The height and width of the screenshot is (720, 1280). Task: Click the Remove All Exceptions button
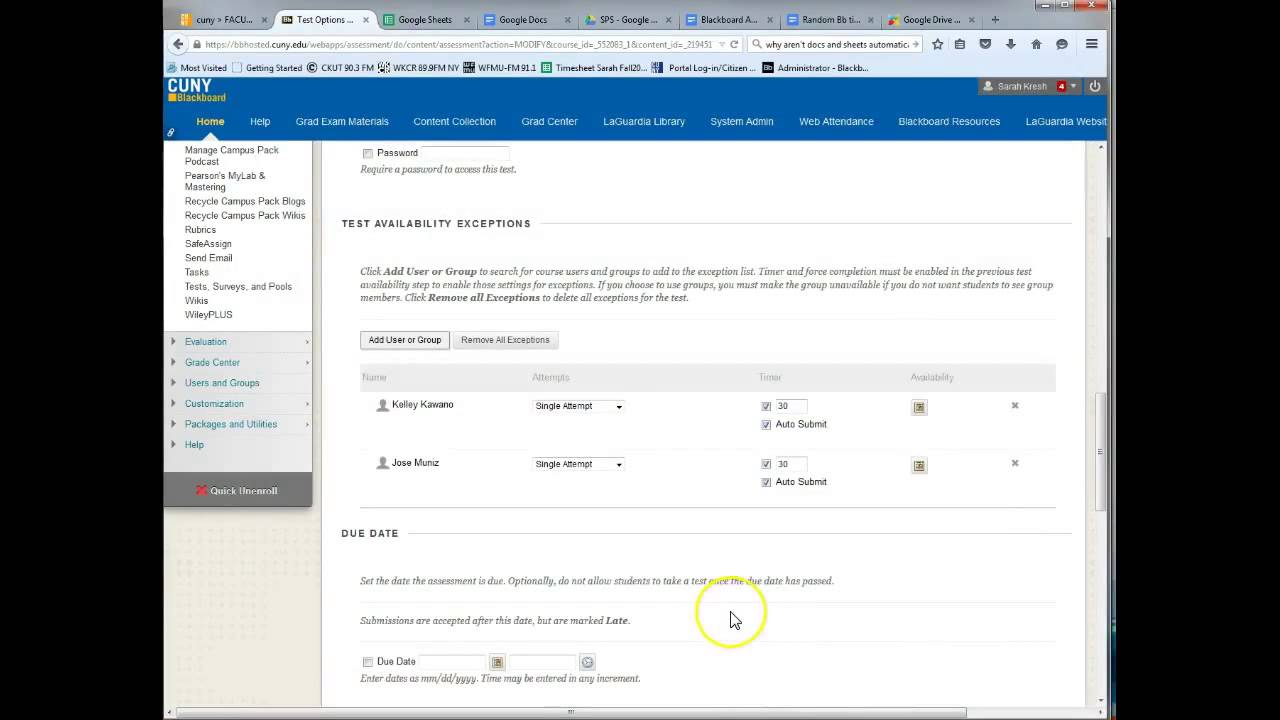click(505, 340)
